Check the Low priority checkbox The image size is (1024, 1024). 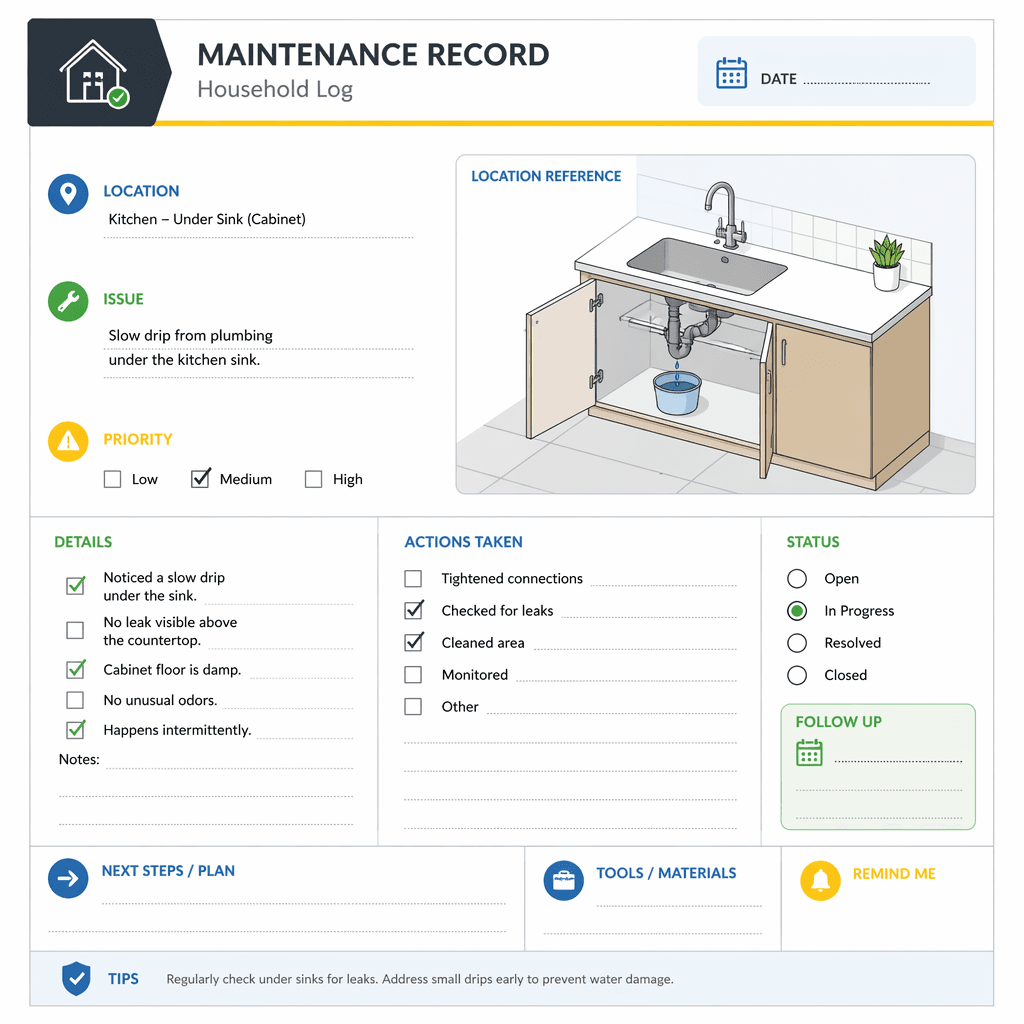pos(112,479)
